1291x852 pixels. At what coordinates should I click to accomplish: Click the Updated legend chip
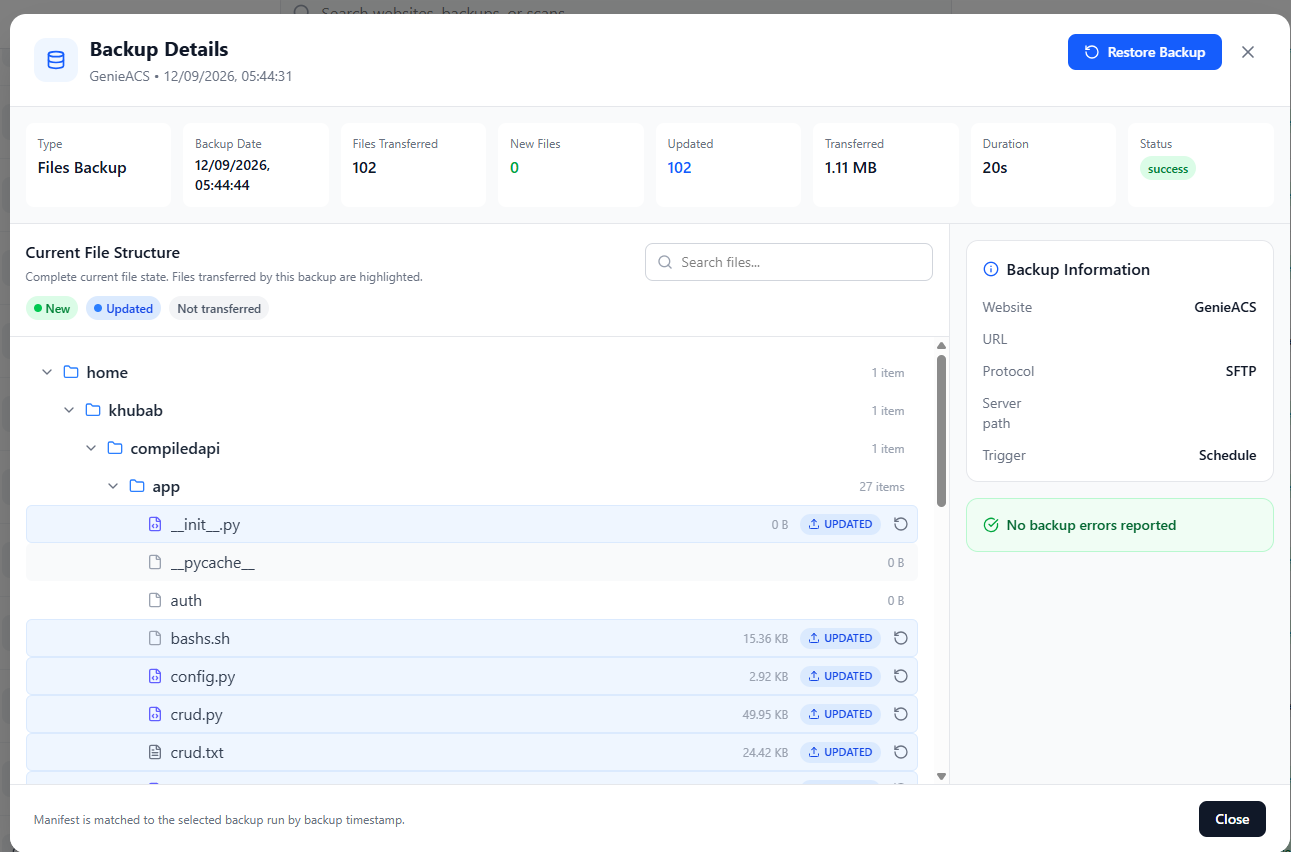coord(123,308)
